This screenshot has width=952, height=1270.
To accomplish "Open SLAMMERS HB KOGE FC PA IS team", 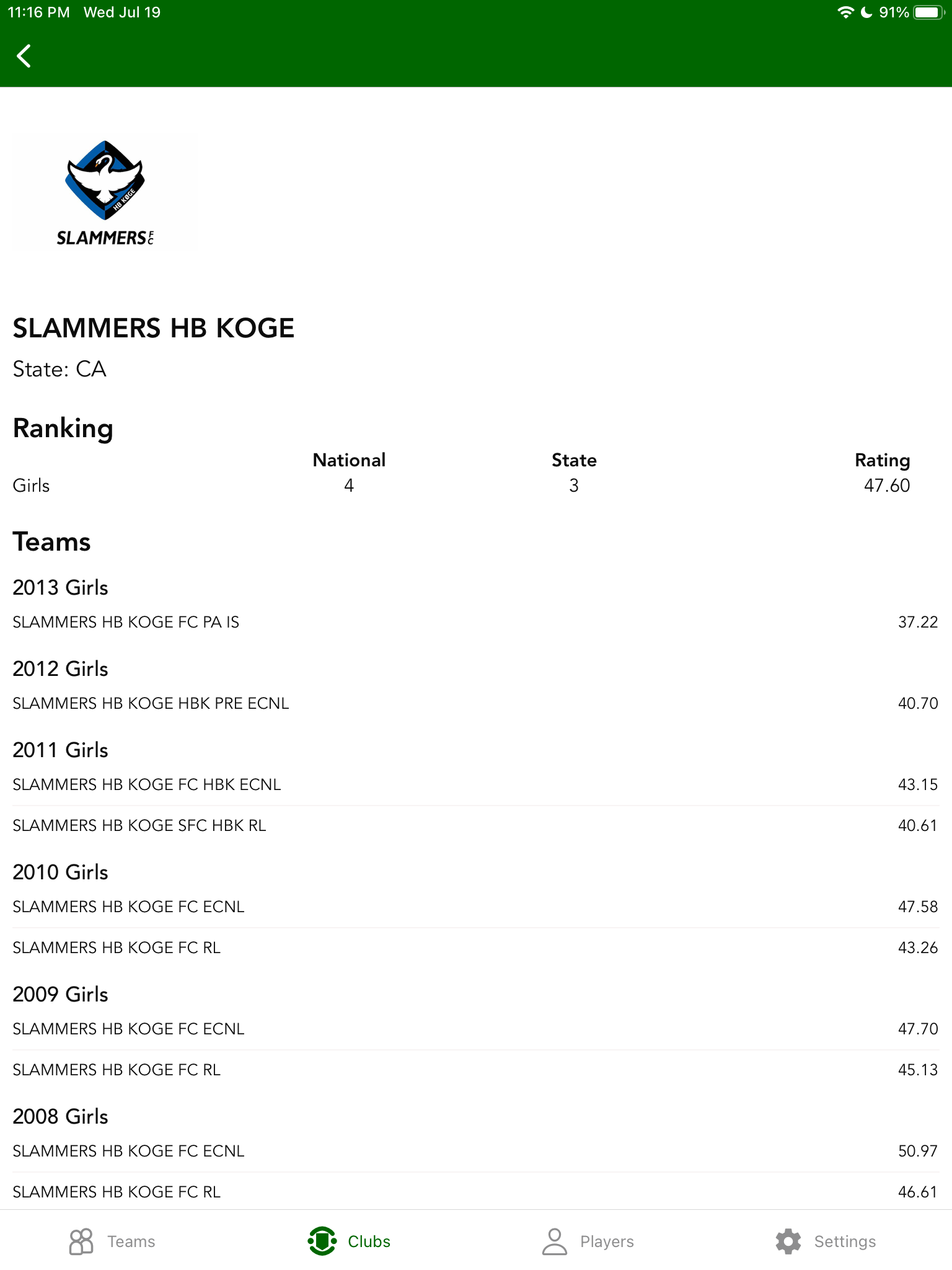I will 126,622.
